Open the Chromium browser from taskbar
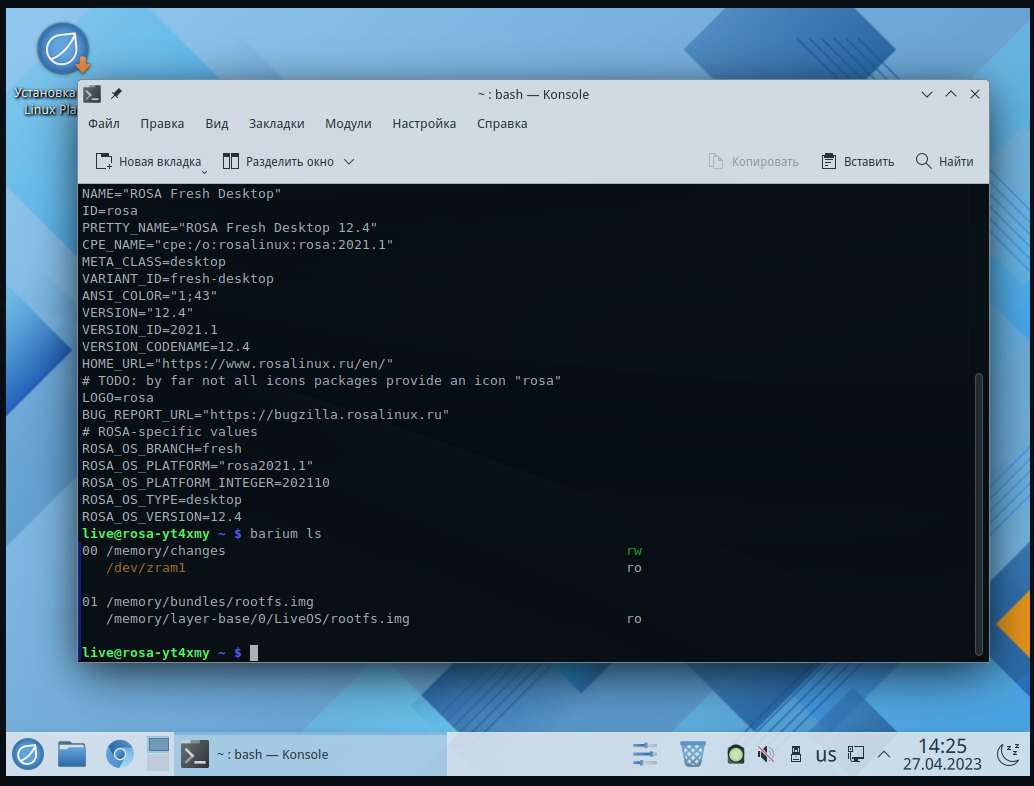The width and height of the screenshot is (1034, 786). (x=119, y=753)
